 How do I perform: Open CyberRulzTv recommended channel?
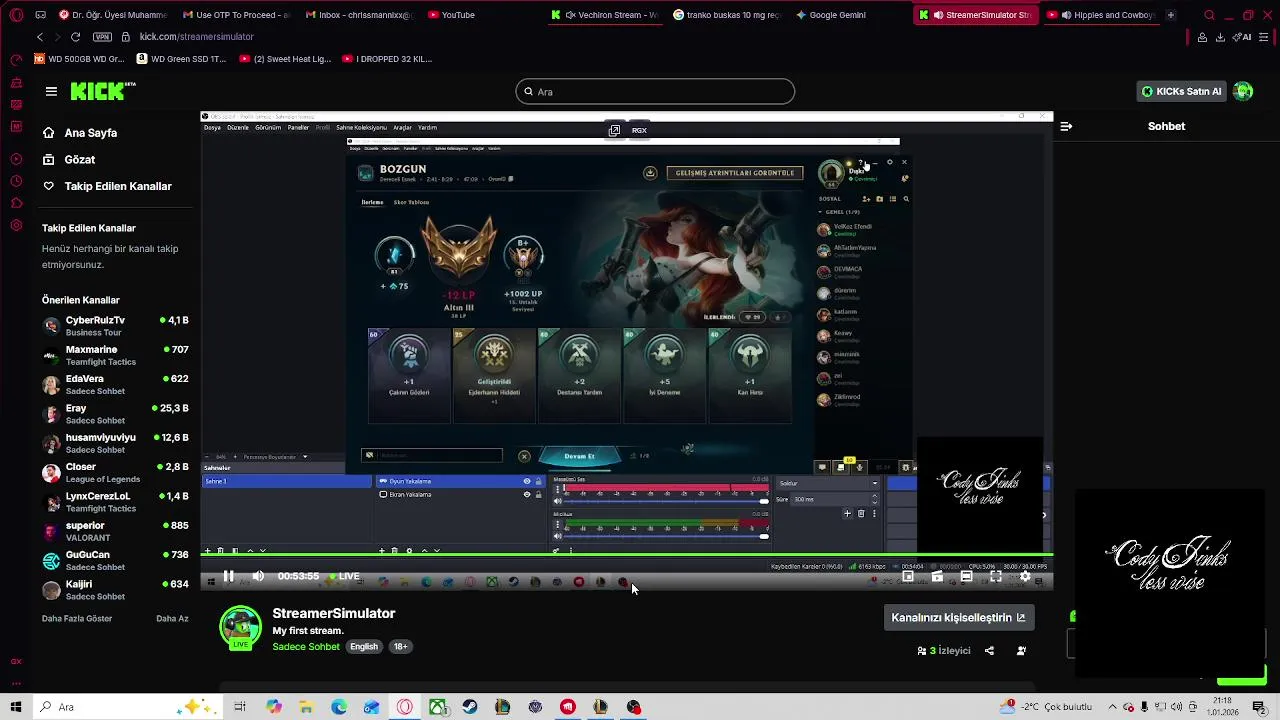pyautogui.click(x=115, y=326)
